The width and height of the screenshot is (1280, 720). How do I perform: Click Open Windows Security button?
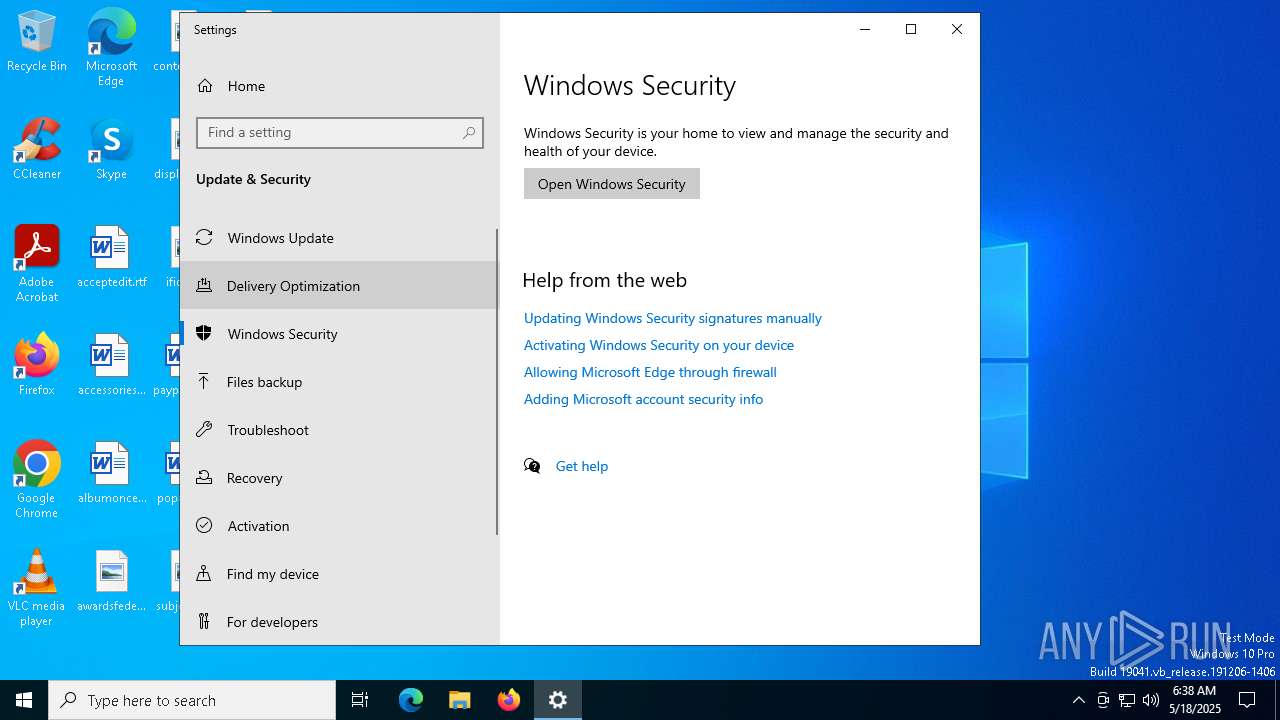(x=612, y=184)
